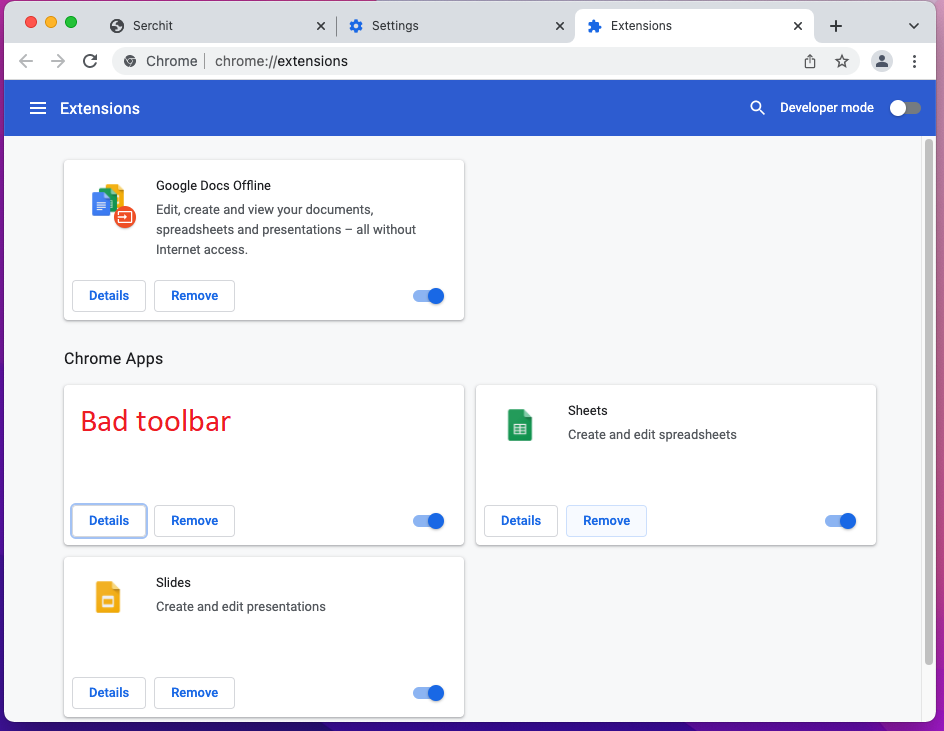This screenshot has height=731, width=944.
Task: Close the Settings tab
Action: [560, 26]
